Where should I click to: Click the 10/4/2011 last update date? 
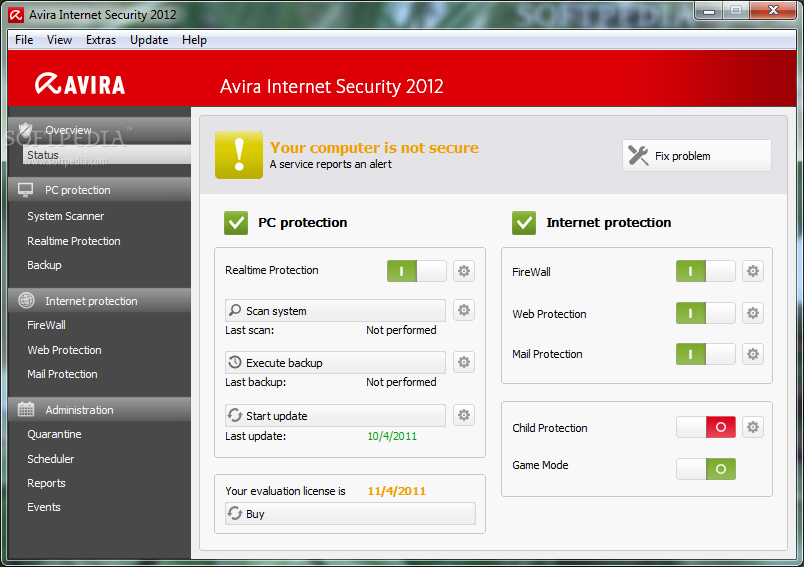coord(392,436)
